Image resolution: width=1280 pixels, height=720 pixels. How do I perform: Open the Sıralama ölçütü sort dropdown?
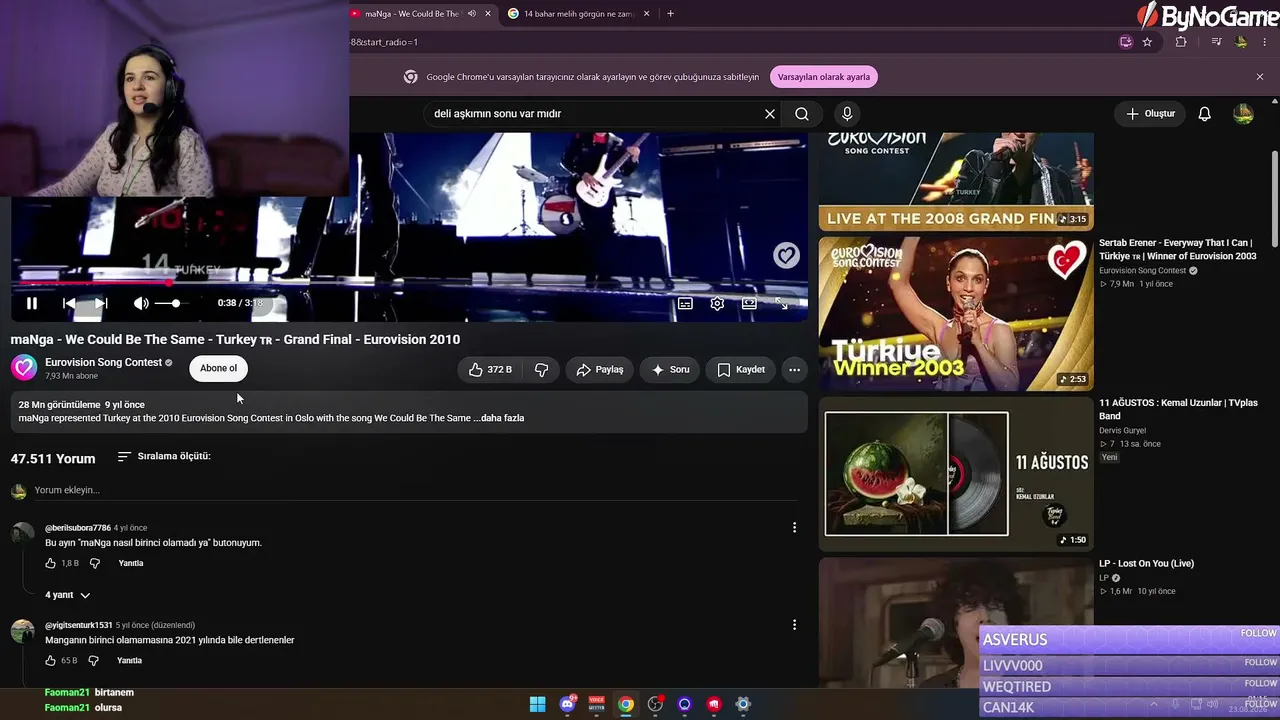coord(164,456)
